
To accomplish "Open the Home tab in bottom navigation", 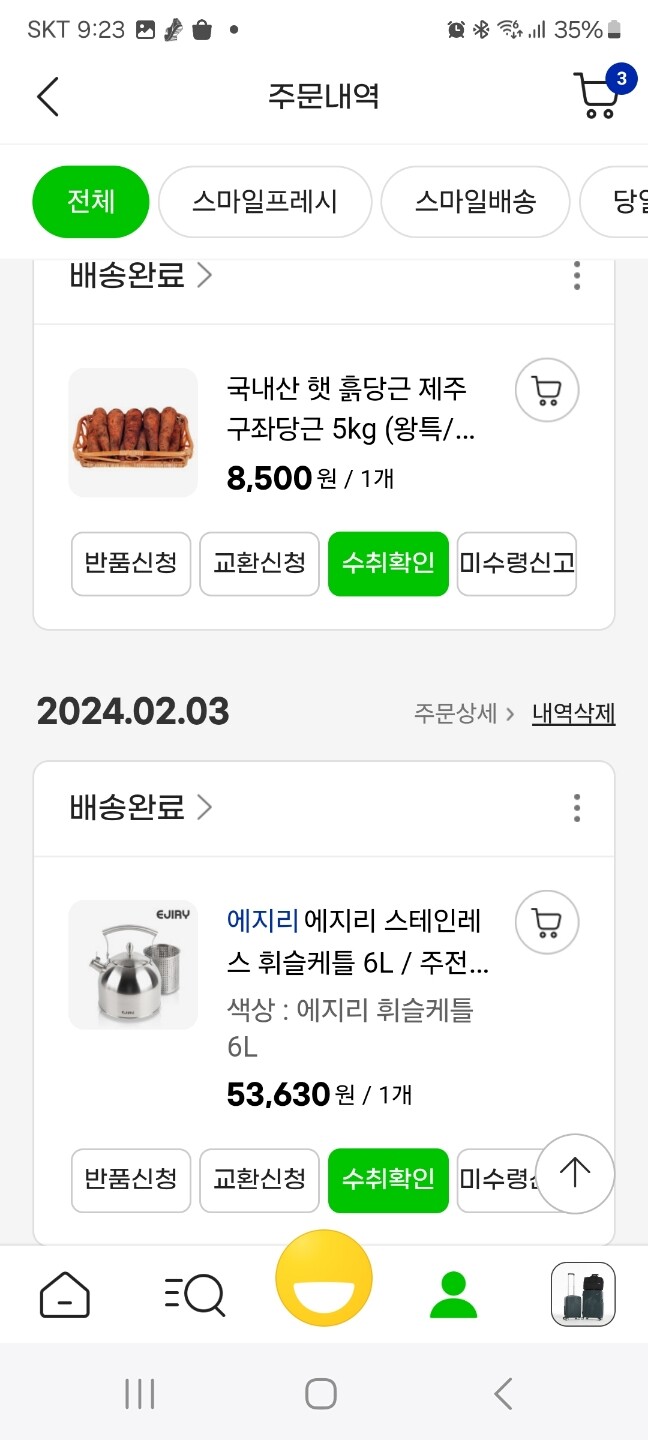I will click(64, 1293).
